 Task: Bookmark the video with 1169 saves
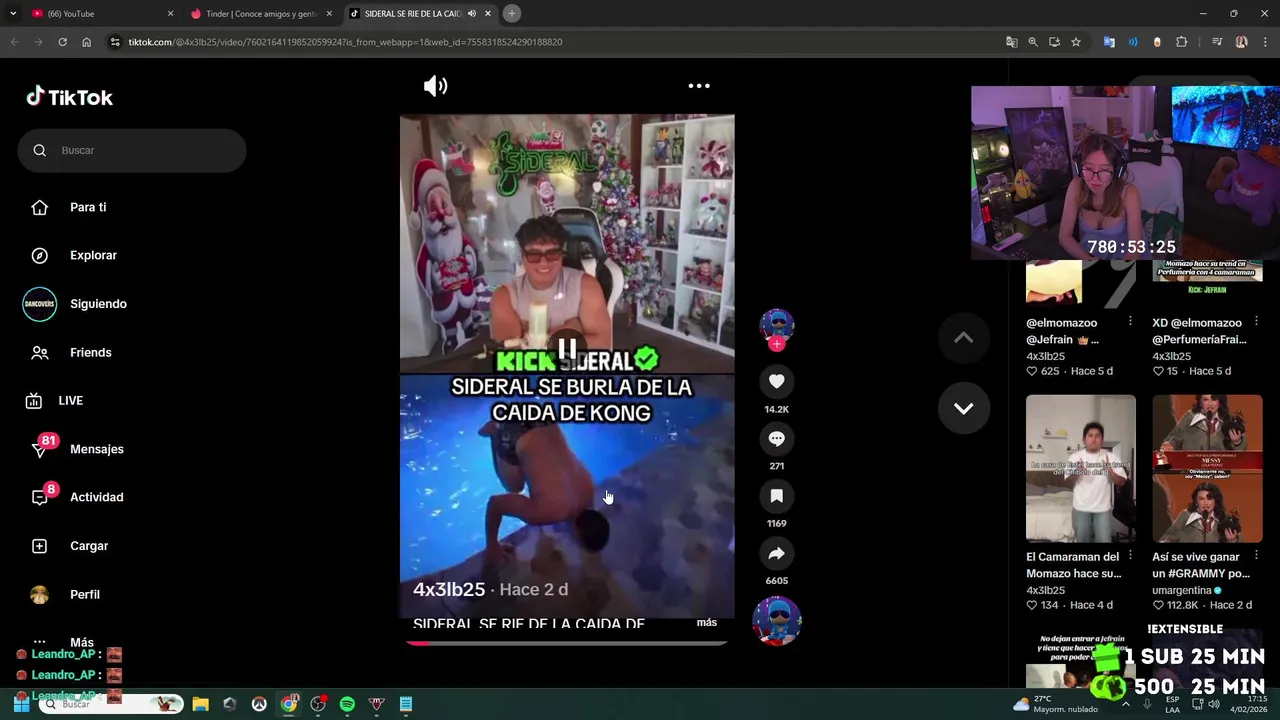coord(777,496)
